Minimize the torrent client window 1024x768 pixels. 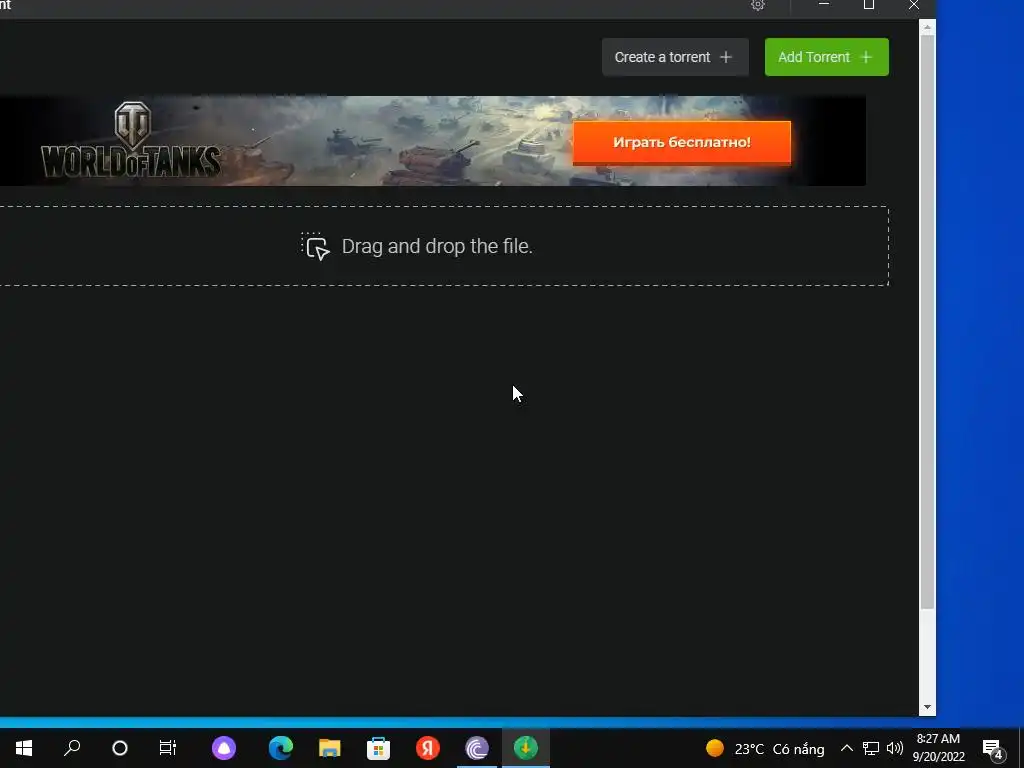point(824,5)
